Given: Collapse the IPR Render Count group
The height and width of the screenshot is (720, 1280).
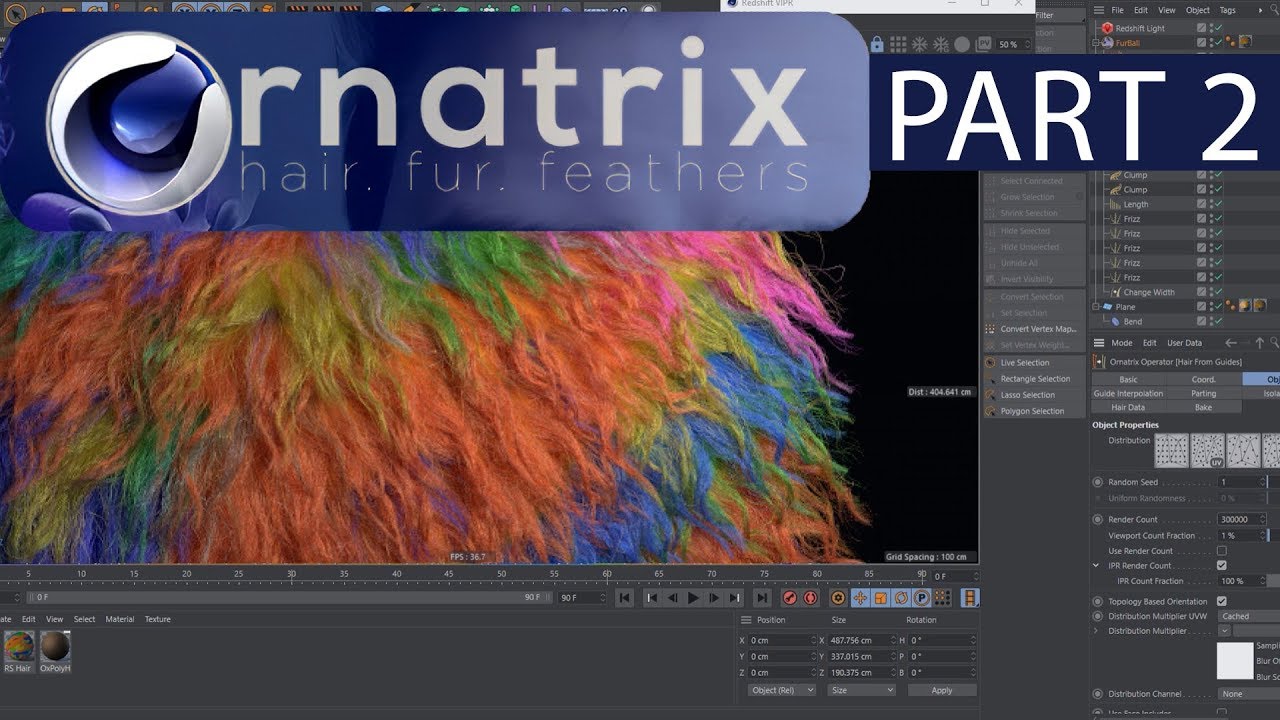Looking at the screenshot, I should pyautogui.click(x=1096, y=566).
